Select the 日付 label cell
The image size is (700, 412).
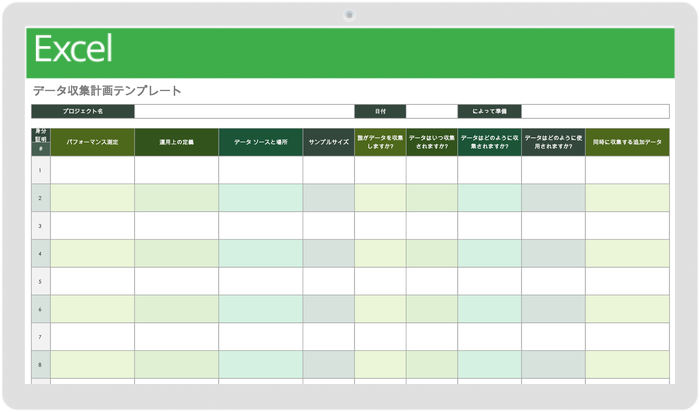(x=380, y=111)
